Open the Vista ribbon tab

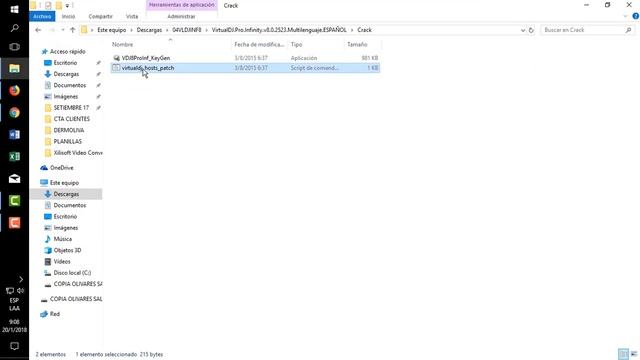pyautogui.click(x=132, y=16)
